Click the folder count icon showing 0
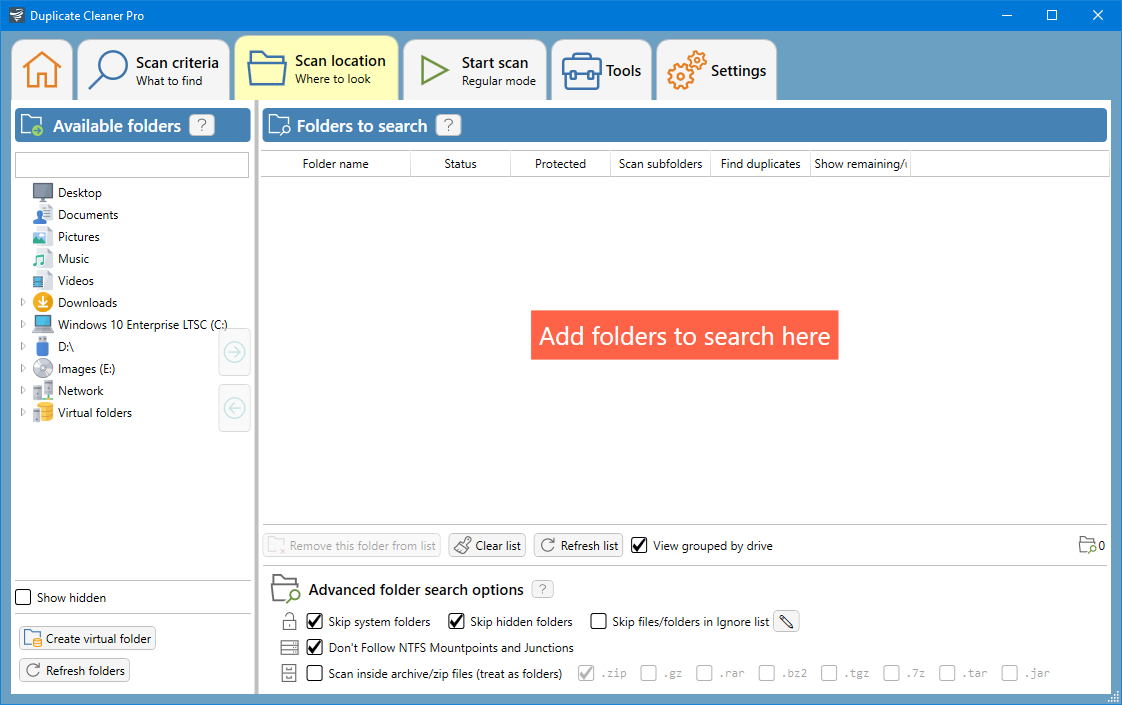This screenshot has height=705, width=1122. (1087, 545)
